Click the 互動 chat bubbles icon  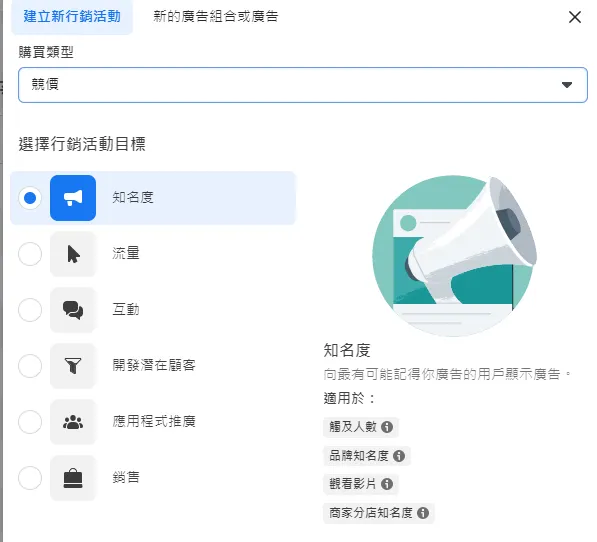pos(73,310)
